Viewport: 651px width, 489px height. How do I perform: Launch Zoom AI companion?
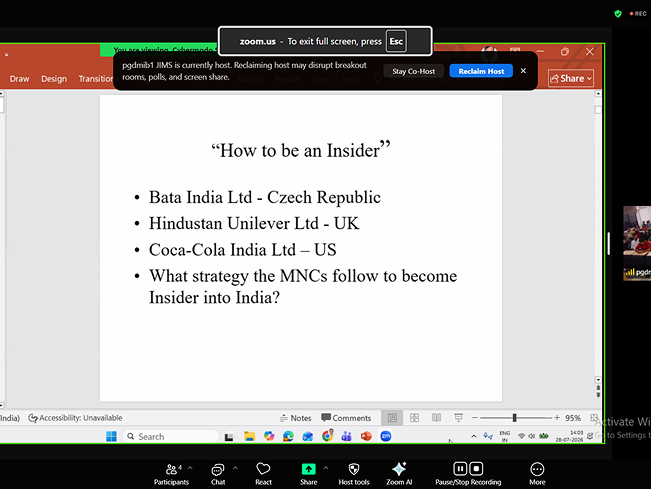399,473
